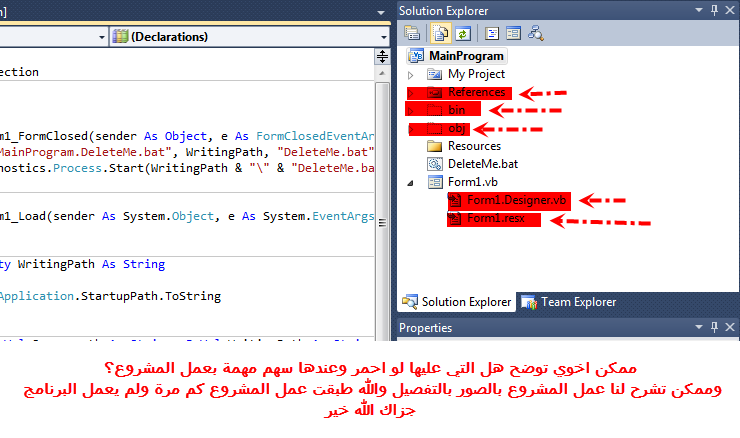Open Solution Explorer window position dropdown arrow

coord(698,10)
